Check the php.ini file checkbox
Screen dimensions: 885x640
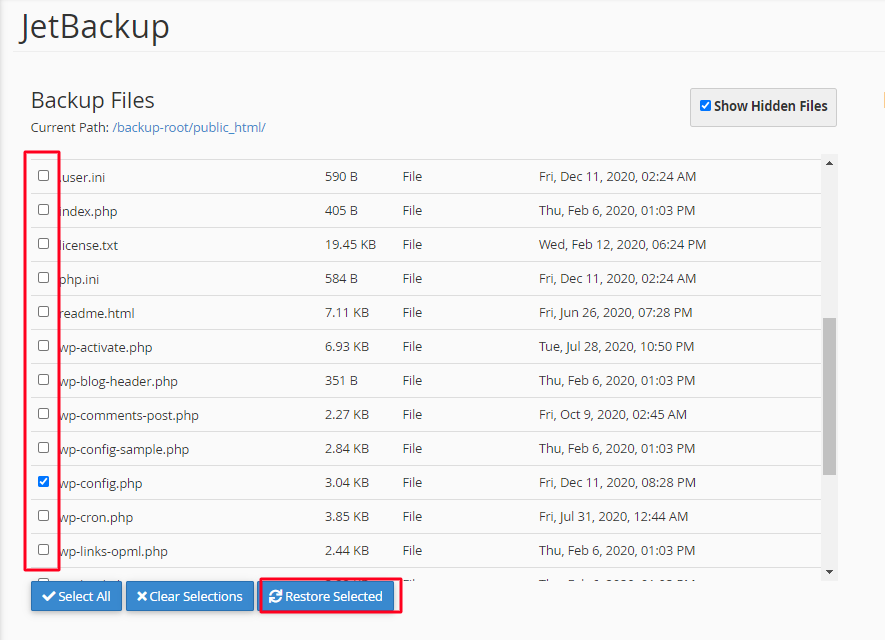coord(43,278)
